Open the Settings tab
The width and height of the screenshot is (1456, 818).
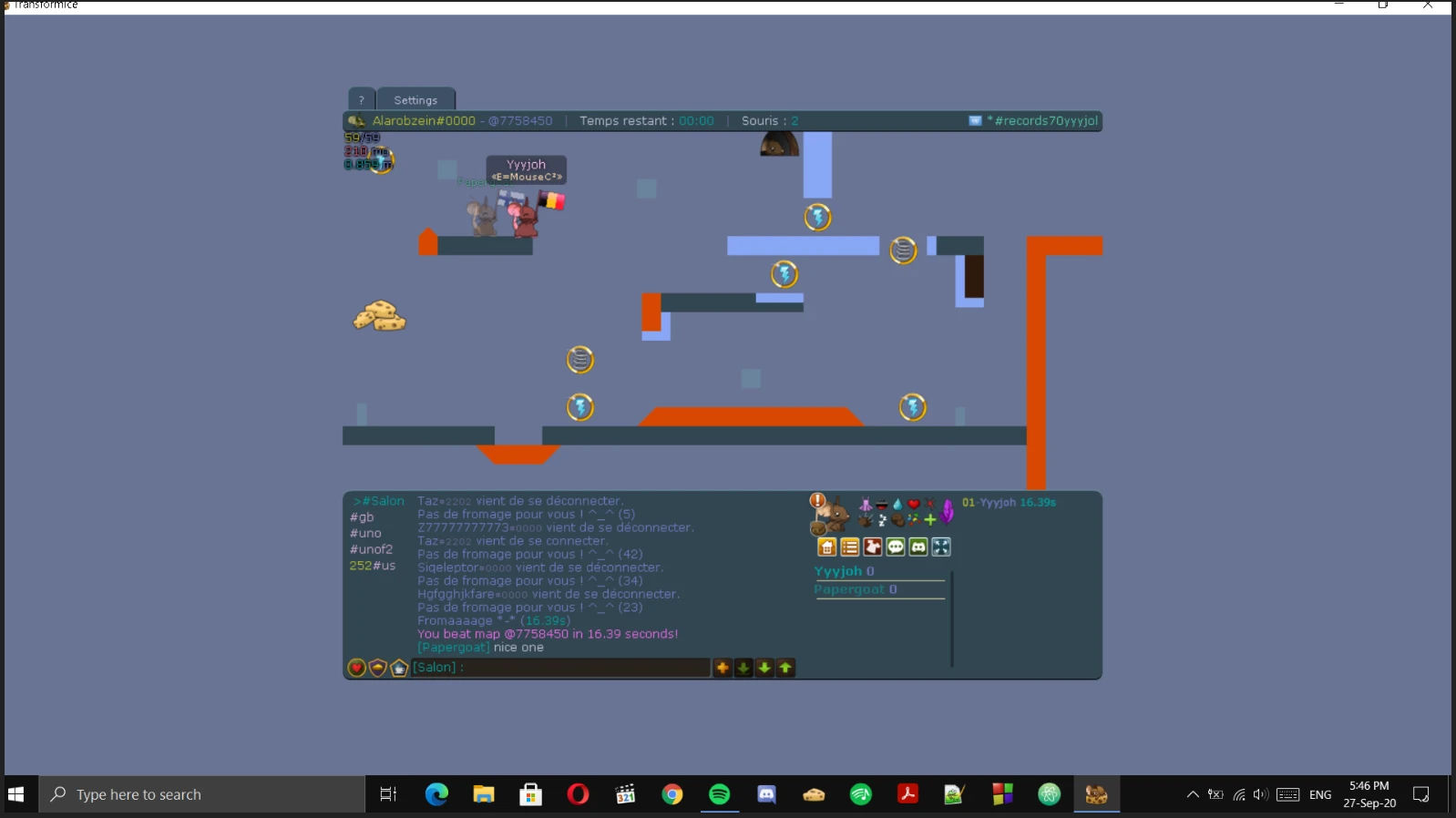click(x=415, y=99)
